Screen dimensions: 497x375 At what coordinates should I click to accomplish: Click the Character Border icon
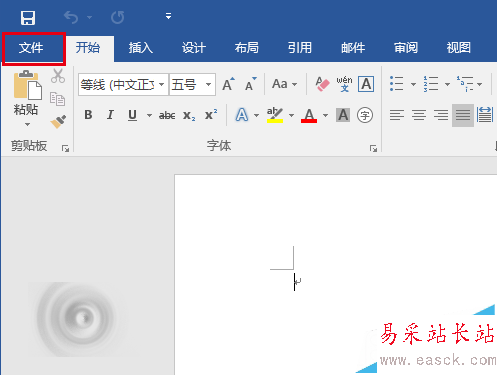(x=366, y=84)
